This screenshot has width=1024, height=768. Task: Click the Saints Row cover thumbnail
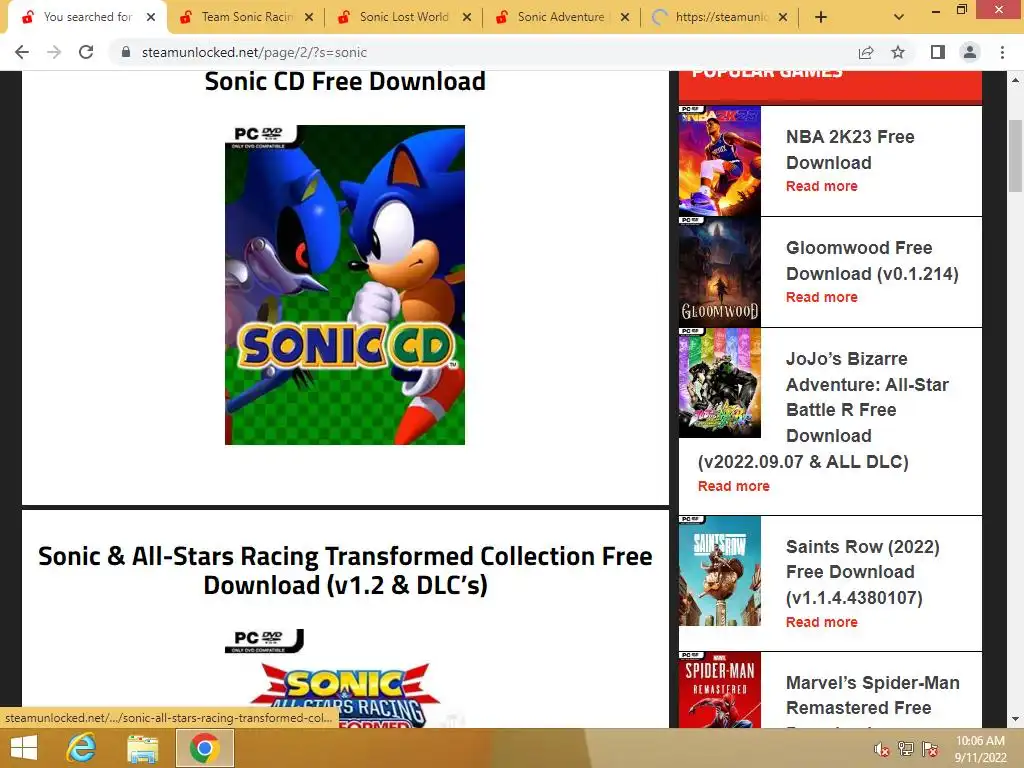point(720,571)
